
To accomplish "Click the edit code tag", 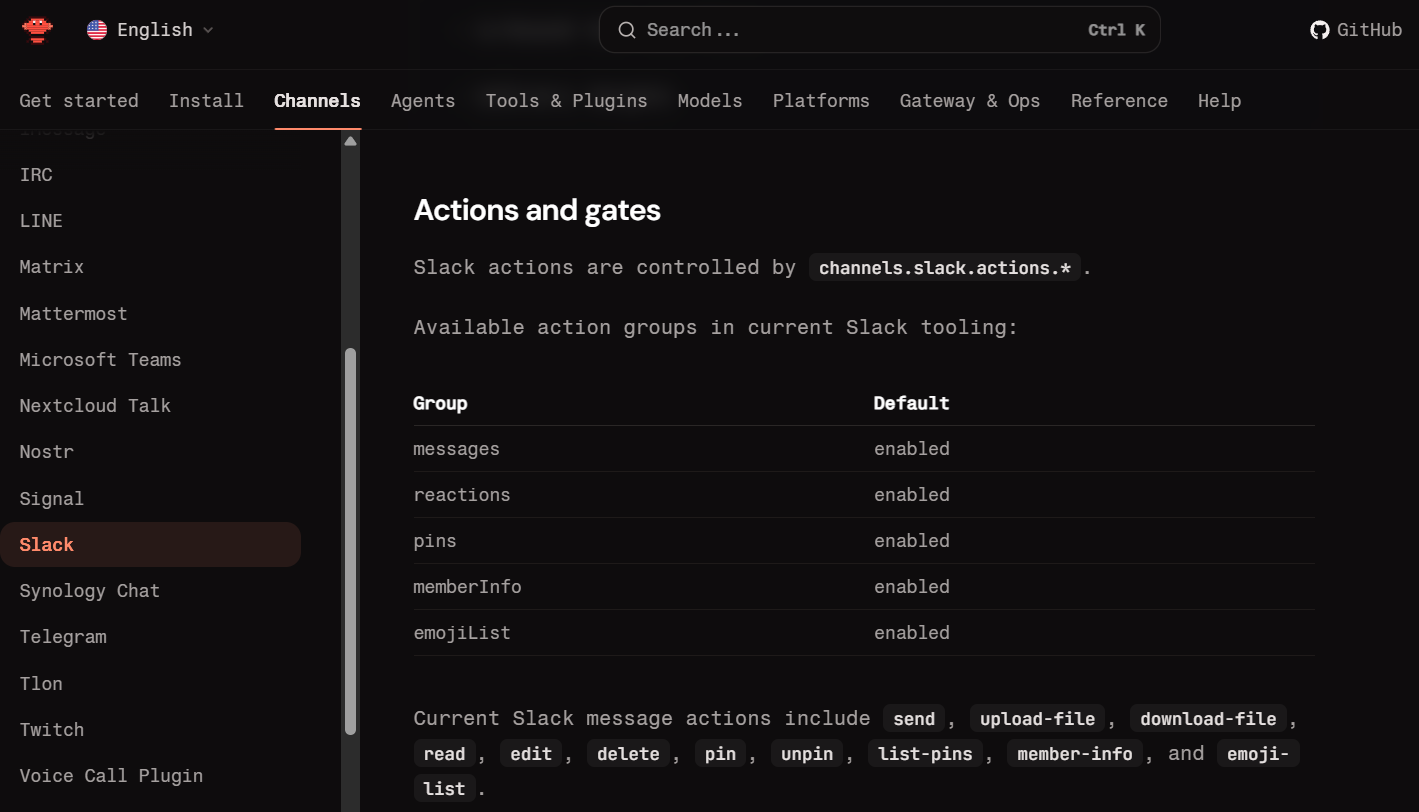I will click(x=531, y=754).
